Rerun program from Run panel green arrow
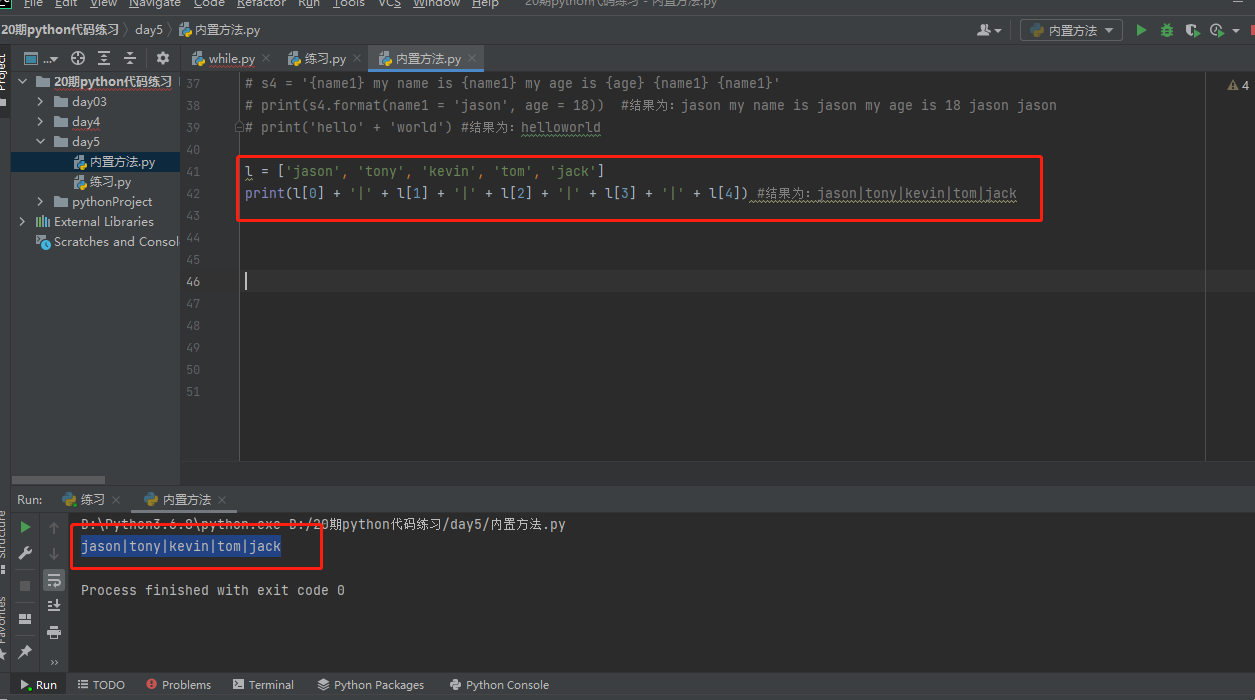This screenshot has height=700, width=1255. (26, 527)
